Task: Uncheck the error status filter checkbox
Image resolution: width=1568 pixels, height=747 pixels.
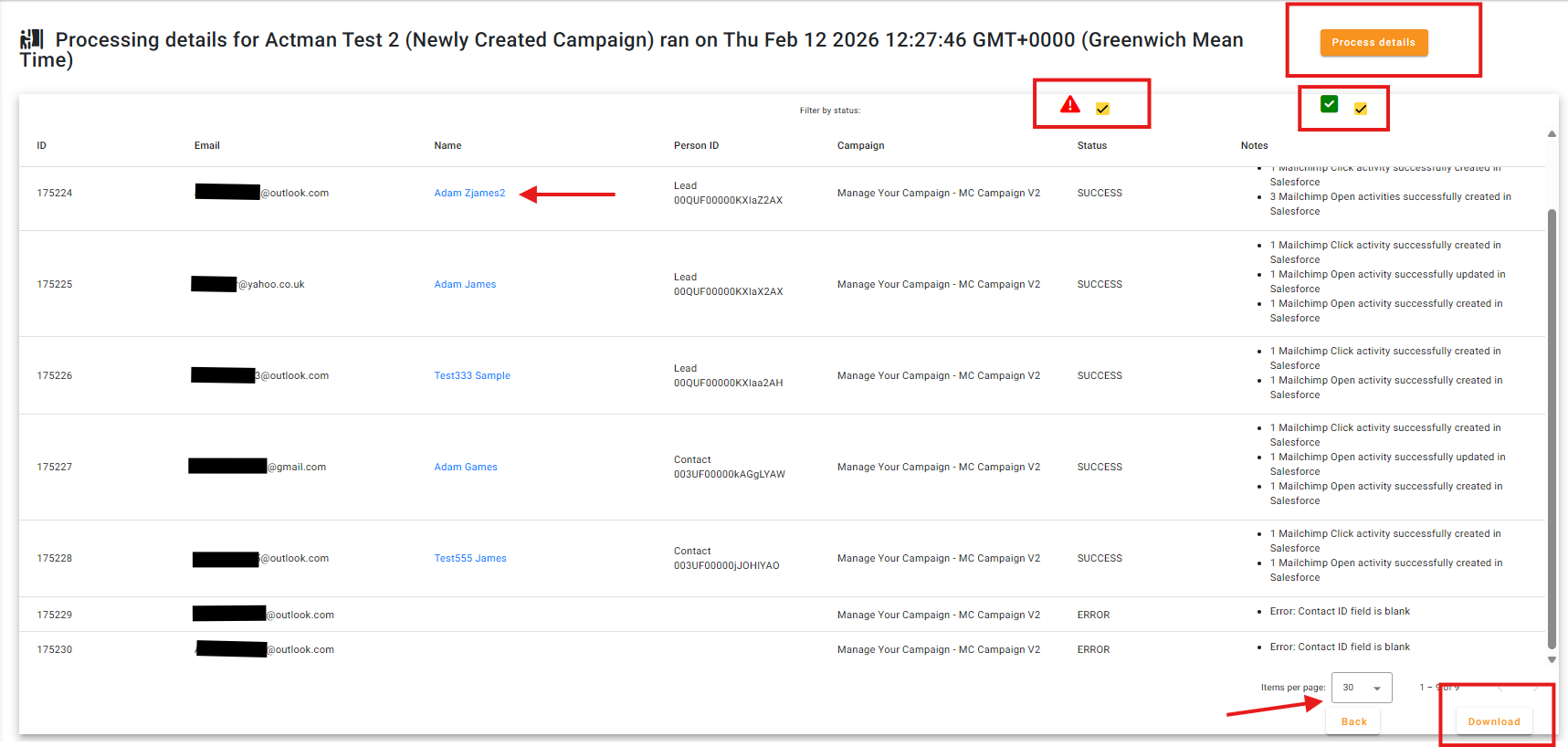Action: tap(1102, 109)
